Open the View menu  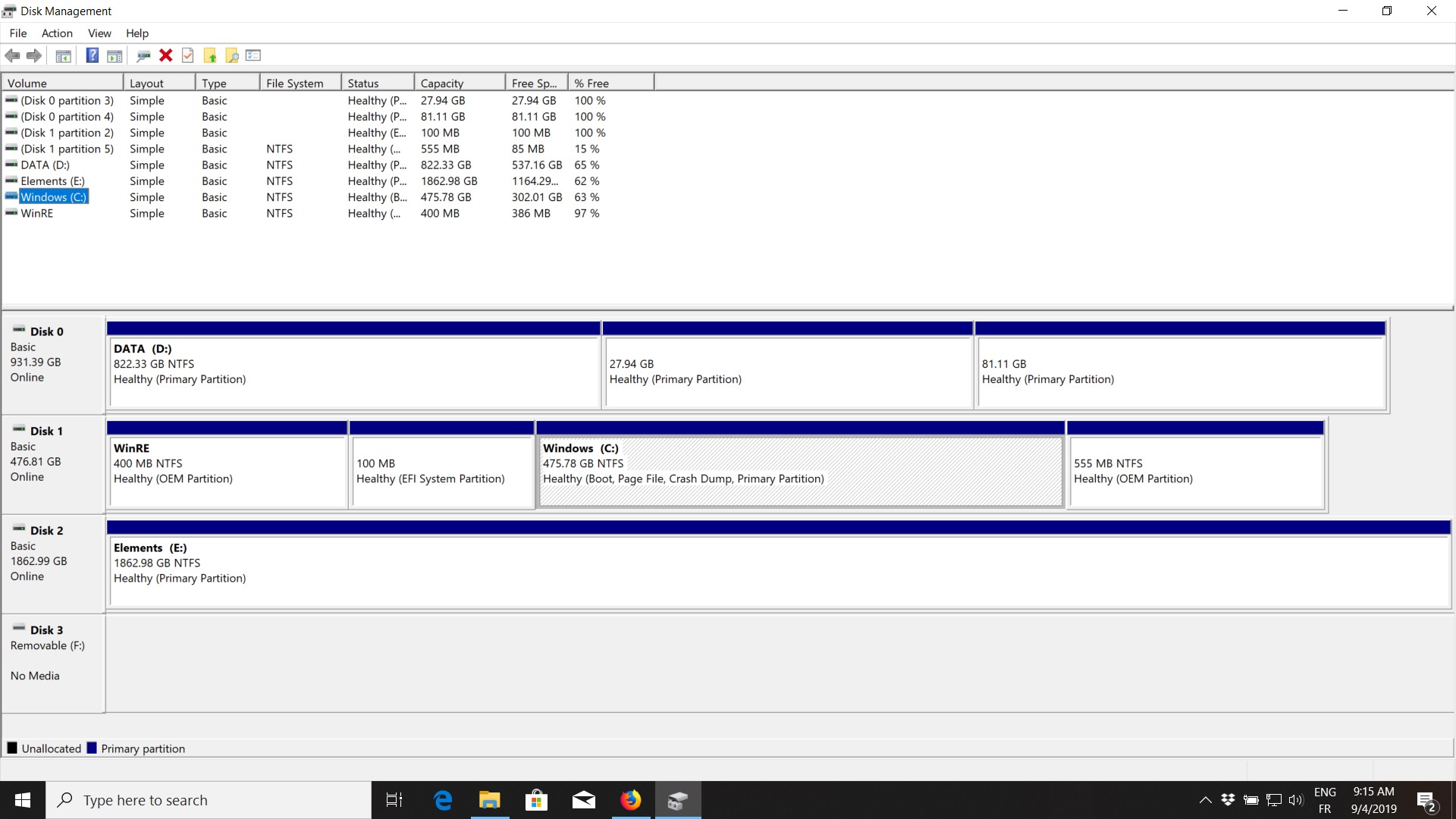(x=99, y=33)
